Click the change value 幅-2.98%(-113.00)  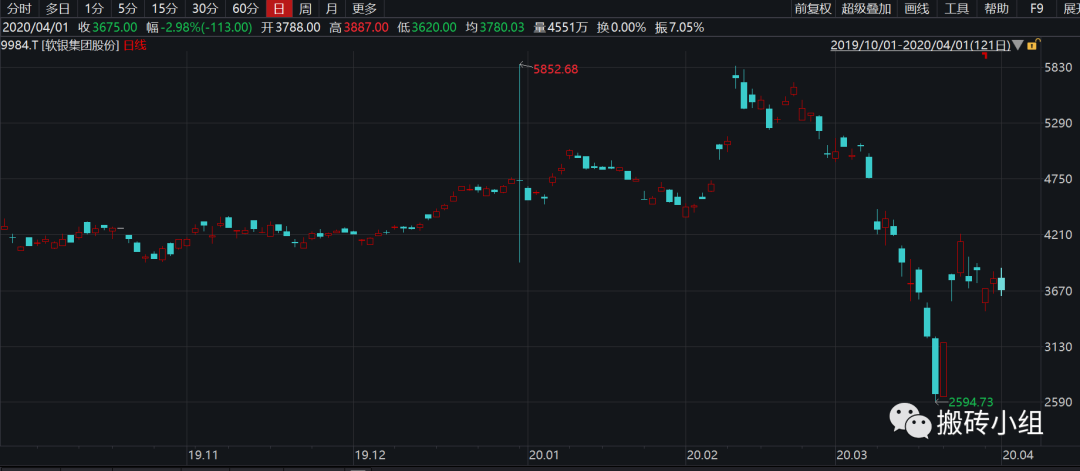coord(200,28)
